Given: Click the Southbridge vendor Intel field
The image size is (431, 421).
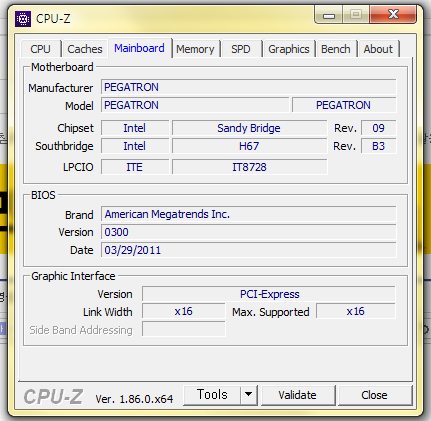Looking at the screenshot, I should click(x=135, y=146).
